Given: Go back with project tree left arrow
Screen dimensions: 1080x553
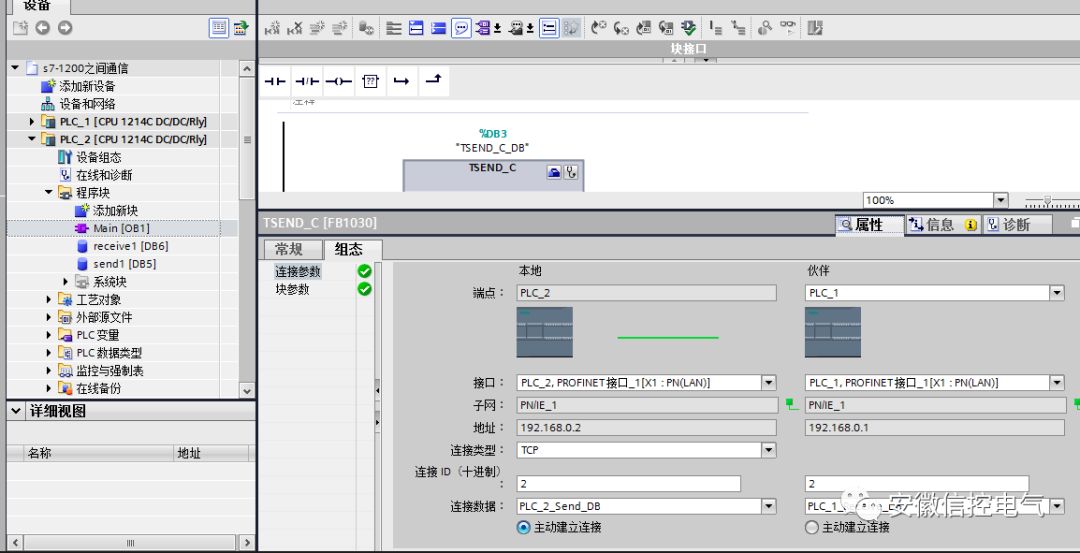Looking at the screenshot, I should click(x=43, y=28).
